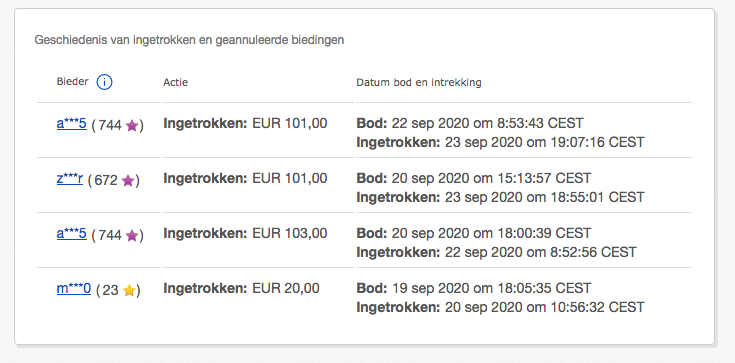Open a***5 link with bid dated 22 sep
Image resolution: width=735 pixels, height=363 pixels.
[x=72, y=123]
